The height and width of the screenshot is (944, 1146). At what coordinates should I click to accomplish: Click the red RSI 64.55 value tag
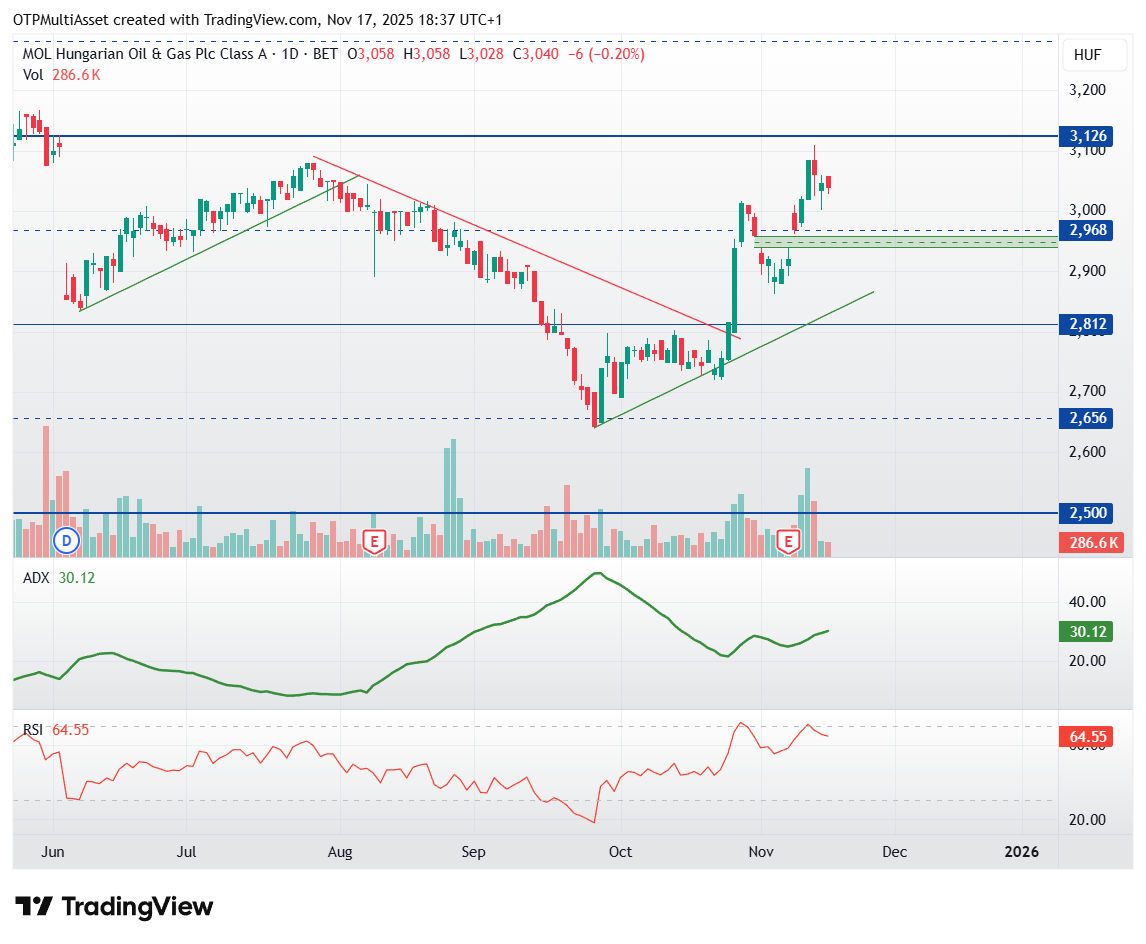pos(1088,737)
